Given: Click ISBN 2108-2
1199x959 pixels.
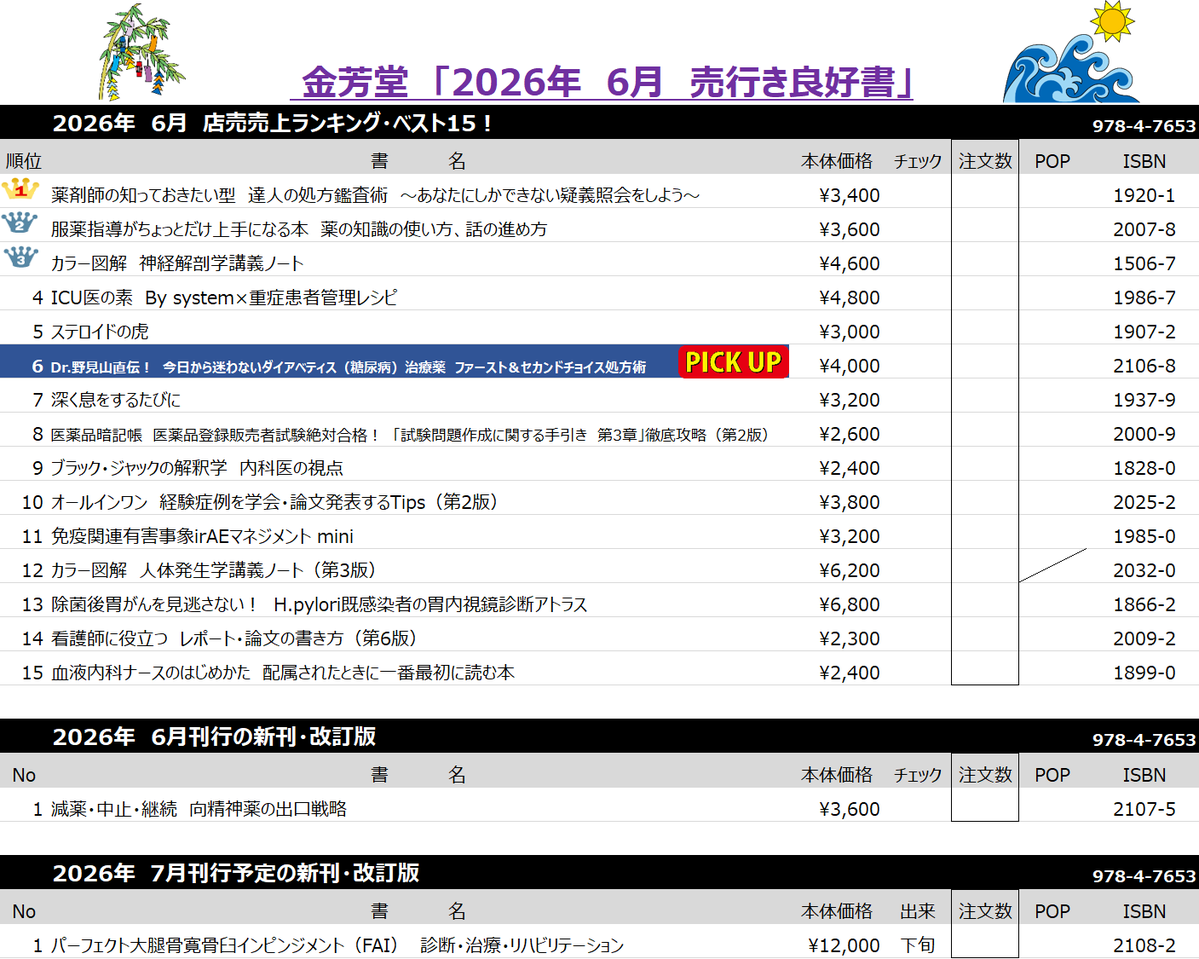Looking at the screenshot, I should pos(1144,945).
